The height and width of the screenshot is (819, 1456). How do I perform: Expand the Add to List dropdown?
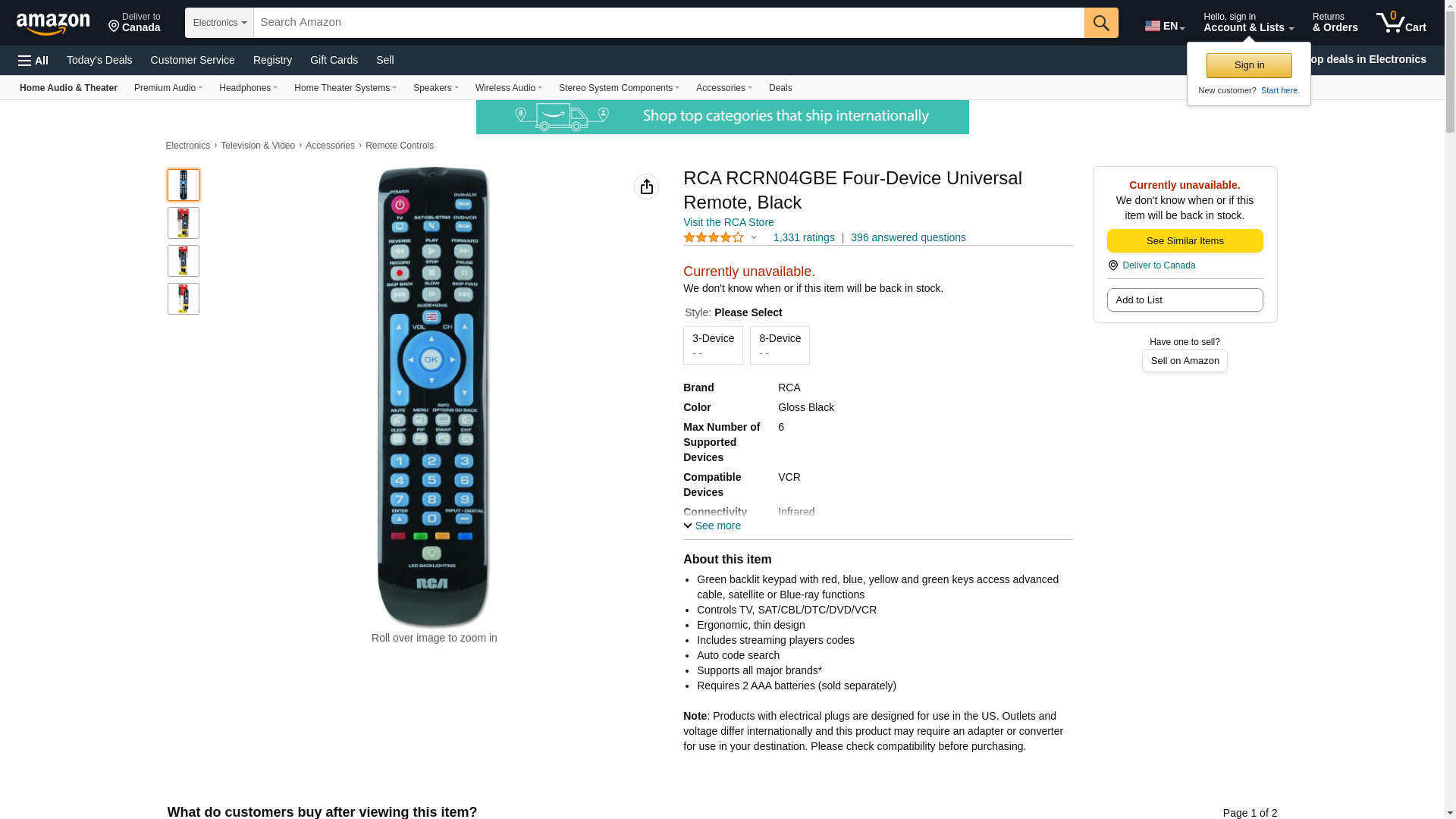point(1185,300)
